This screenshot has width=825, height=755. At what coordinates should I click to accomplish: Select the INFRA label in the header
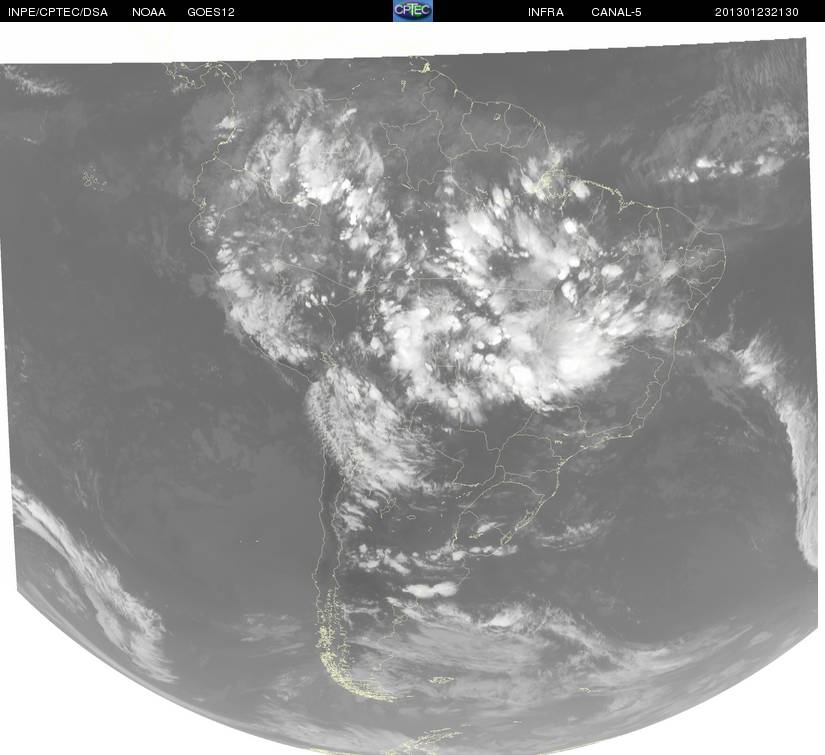tap(546, 12)
